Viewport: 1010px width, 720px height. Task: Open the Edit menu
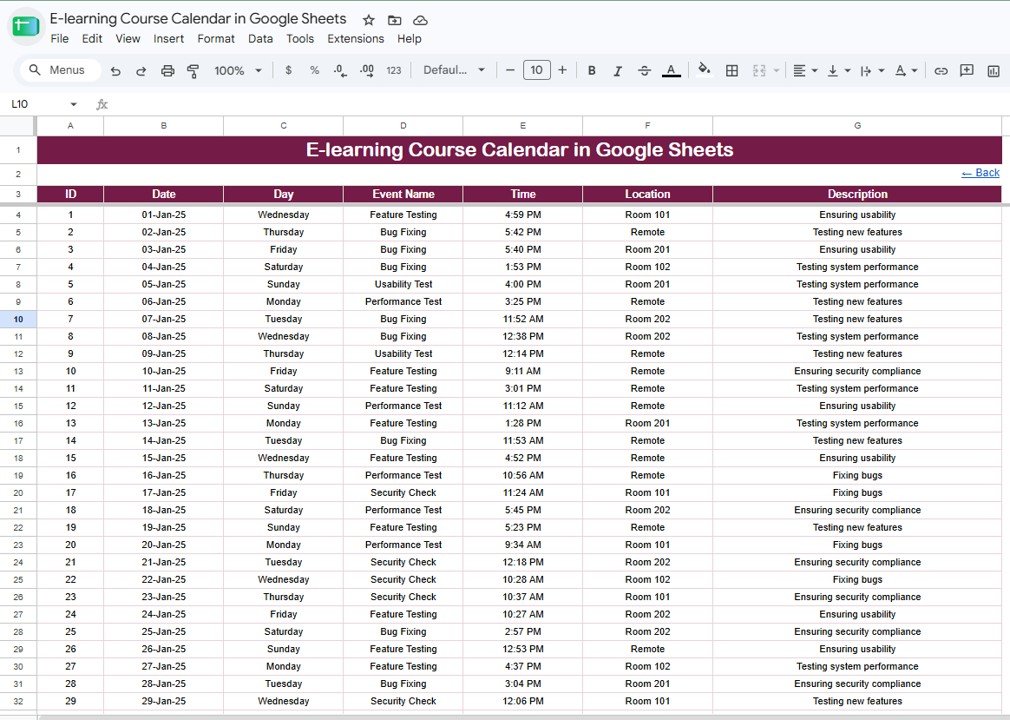tap(91, 39)
